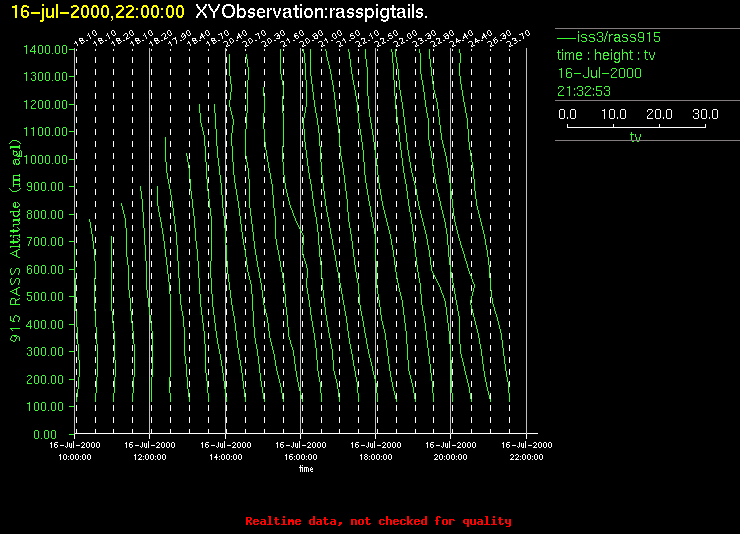Click the 17.90 profile label at top
This screenshot has height=534, width=740.
click(180, 38)
